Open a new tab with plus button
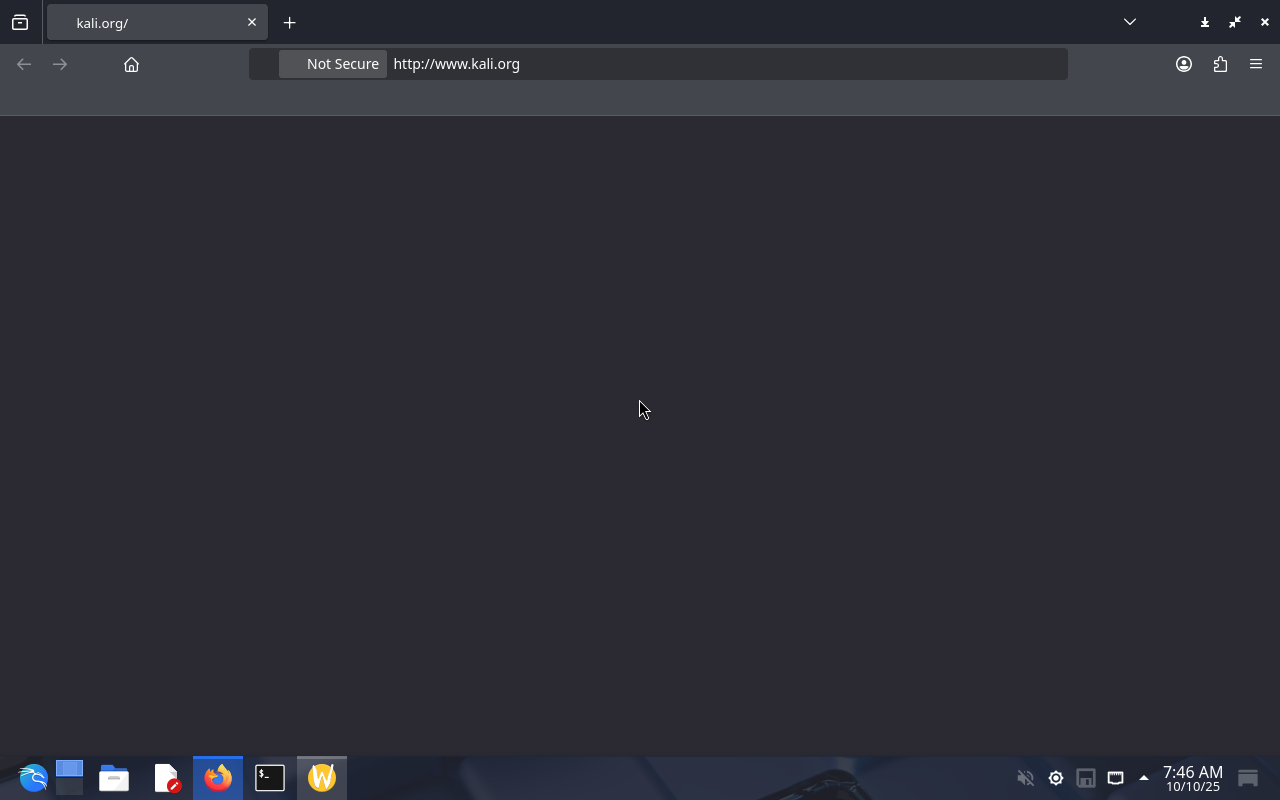 point(290,22)
